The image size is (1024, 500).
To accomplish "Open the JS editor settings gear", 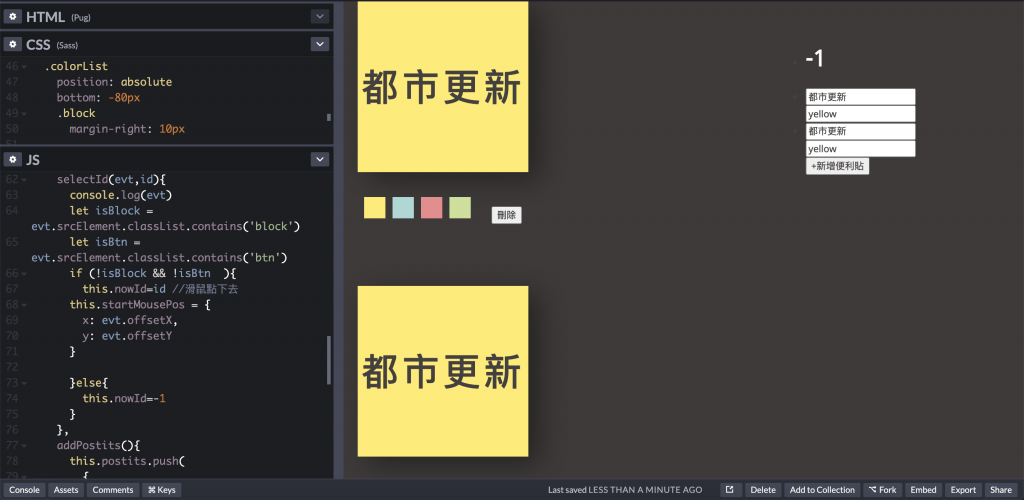I will click(x=12, y=160).
